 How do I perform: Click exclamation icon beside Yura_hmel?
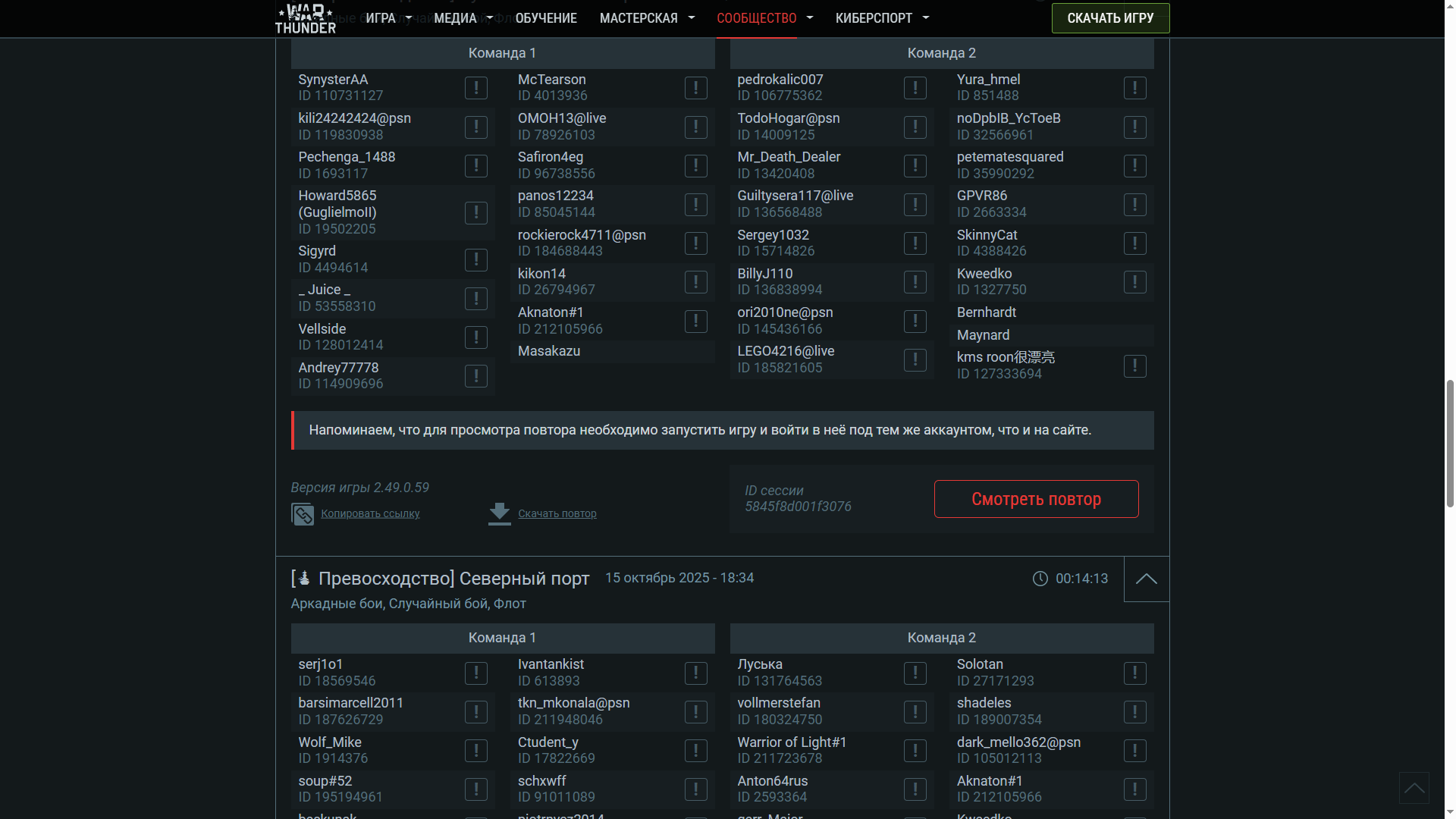tap(1134, 88)
